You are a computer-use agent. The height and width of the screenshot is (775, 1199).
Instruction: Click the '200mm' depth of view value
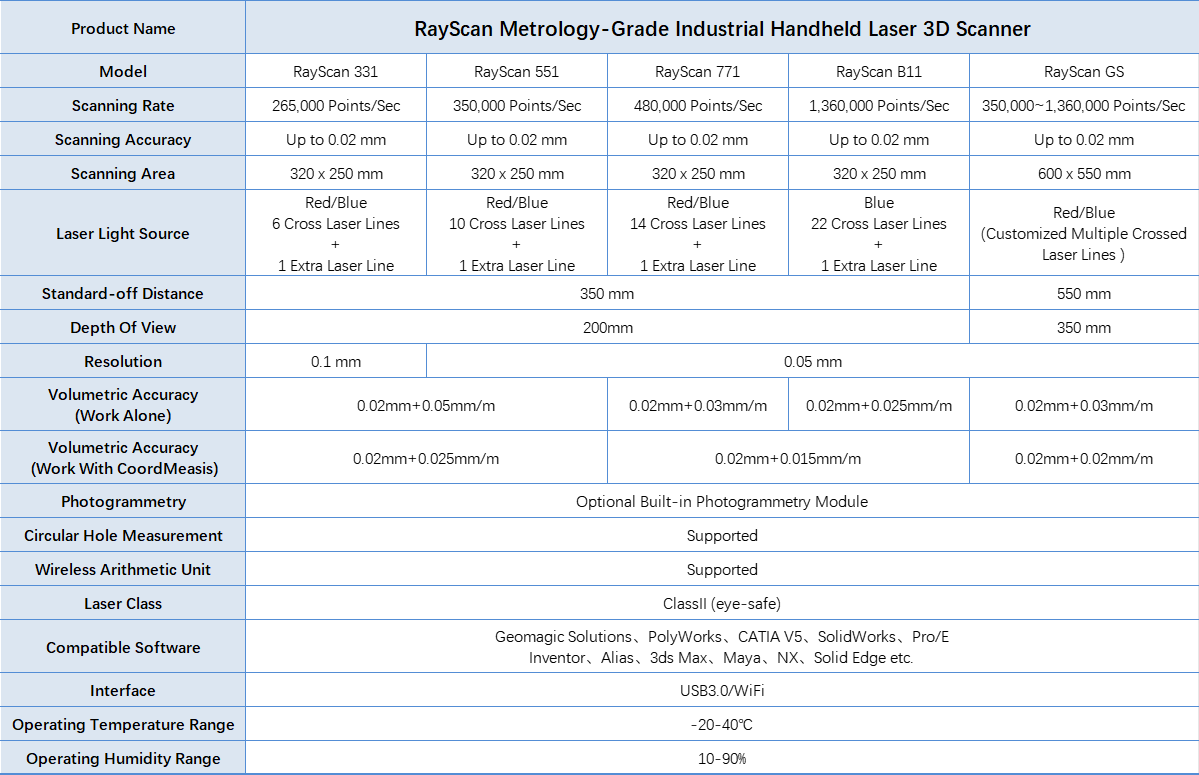click(608, 328)
